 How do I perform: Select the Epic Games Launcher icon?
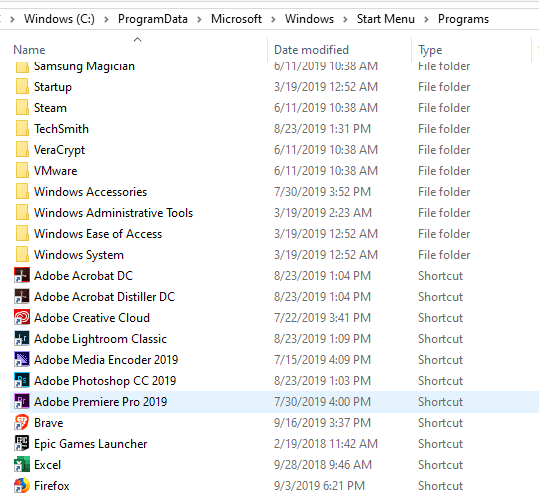click(22, 443)
